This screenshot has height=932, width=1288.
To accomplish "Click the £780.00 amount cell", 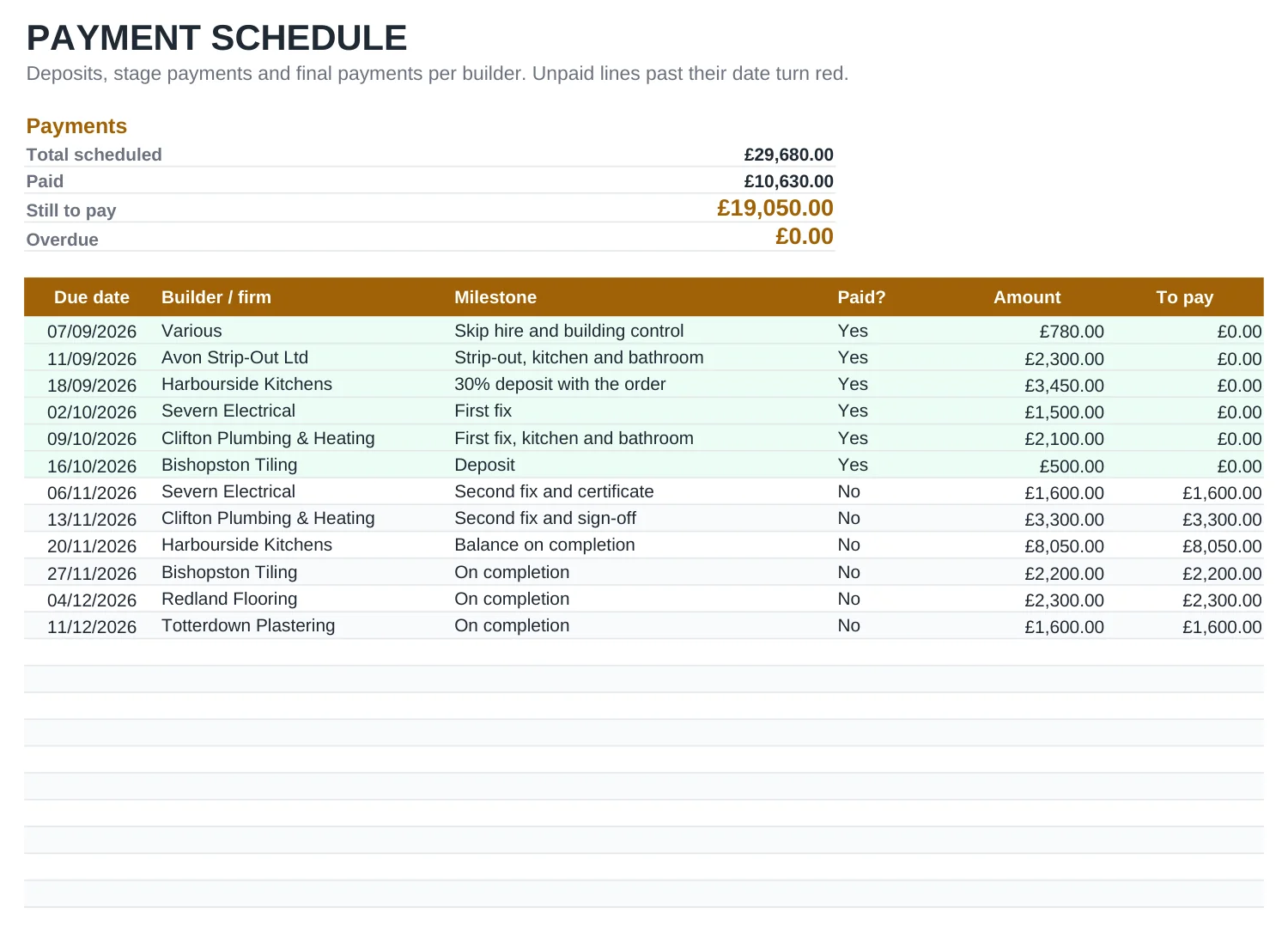I will pyautogui.click(x=1072, y=332).
